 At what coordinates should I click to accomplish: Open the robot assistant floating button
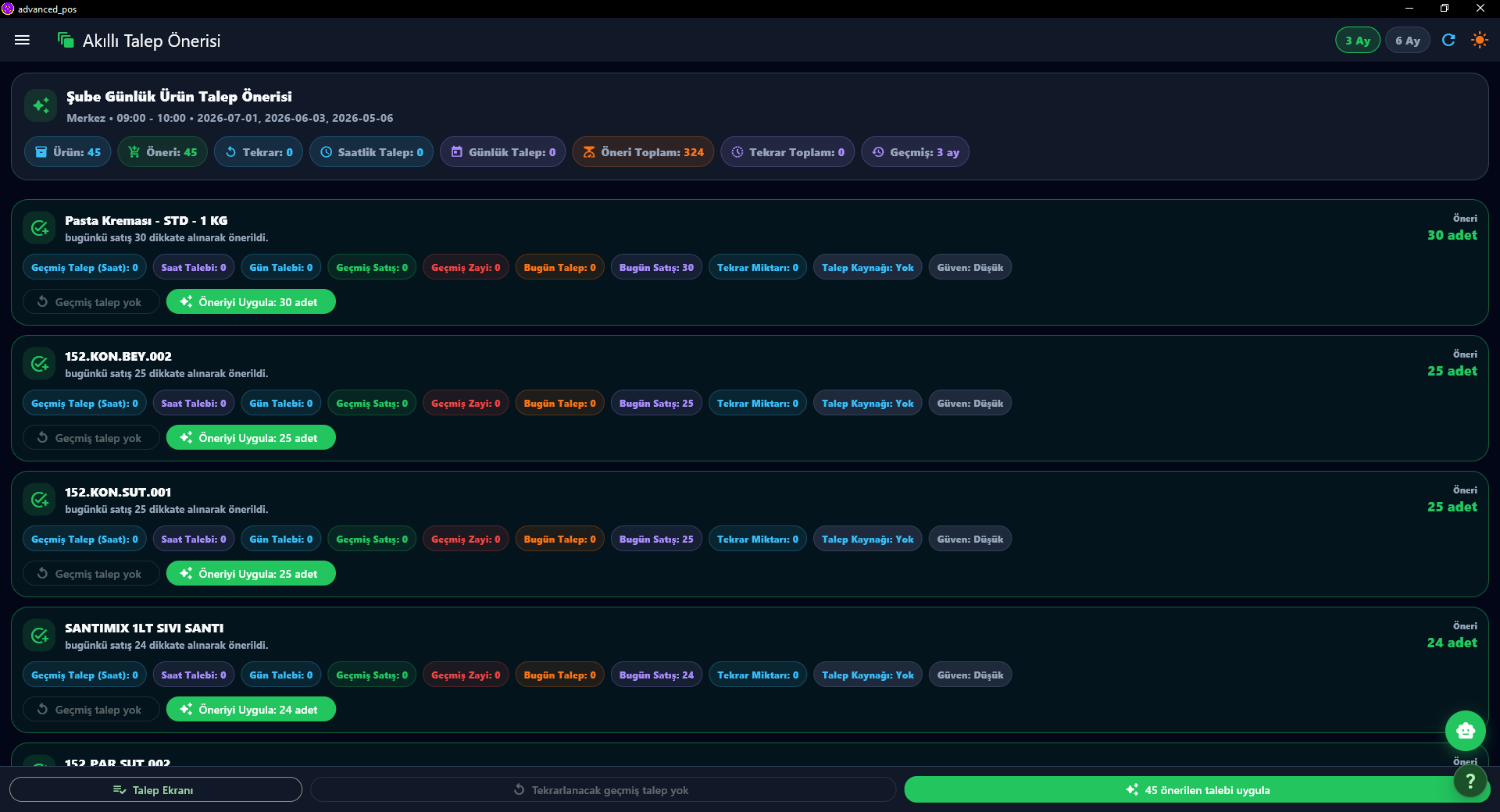click(1466, 731)
